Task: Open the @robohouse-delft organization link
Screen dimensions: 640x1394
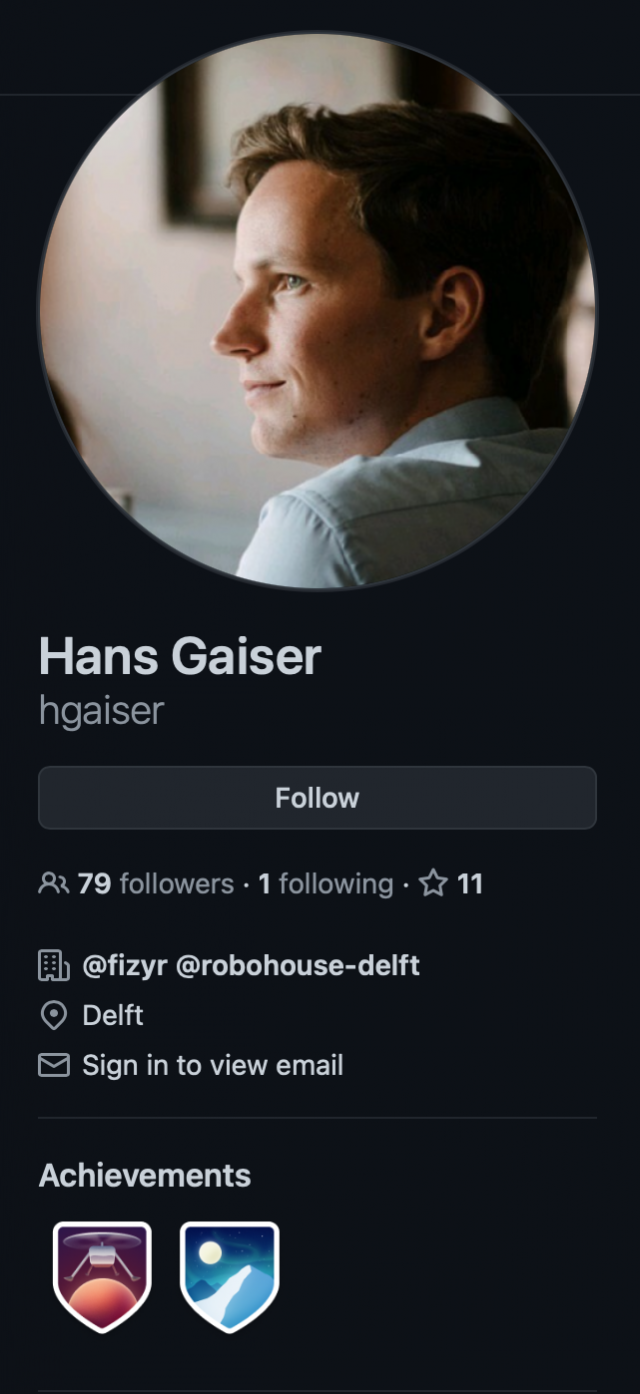Action: 297,966
